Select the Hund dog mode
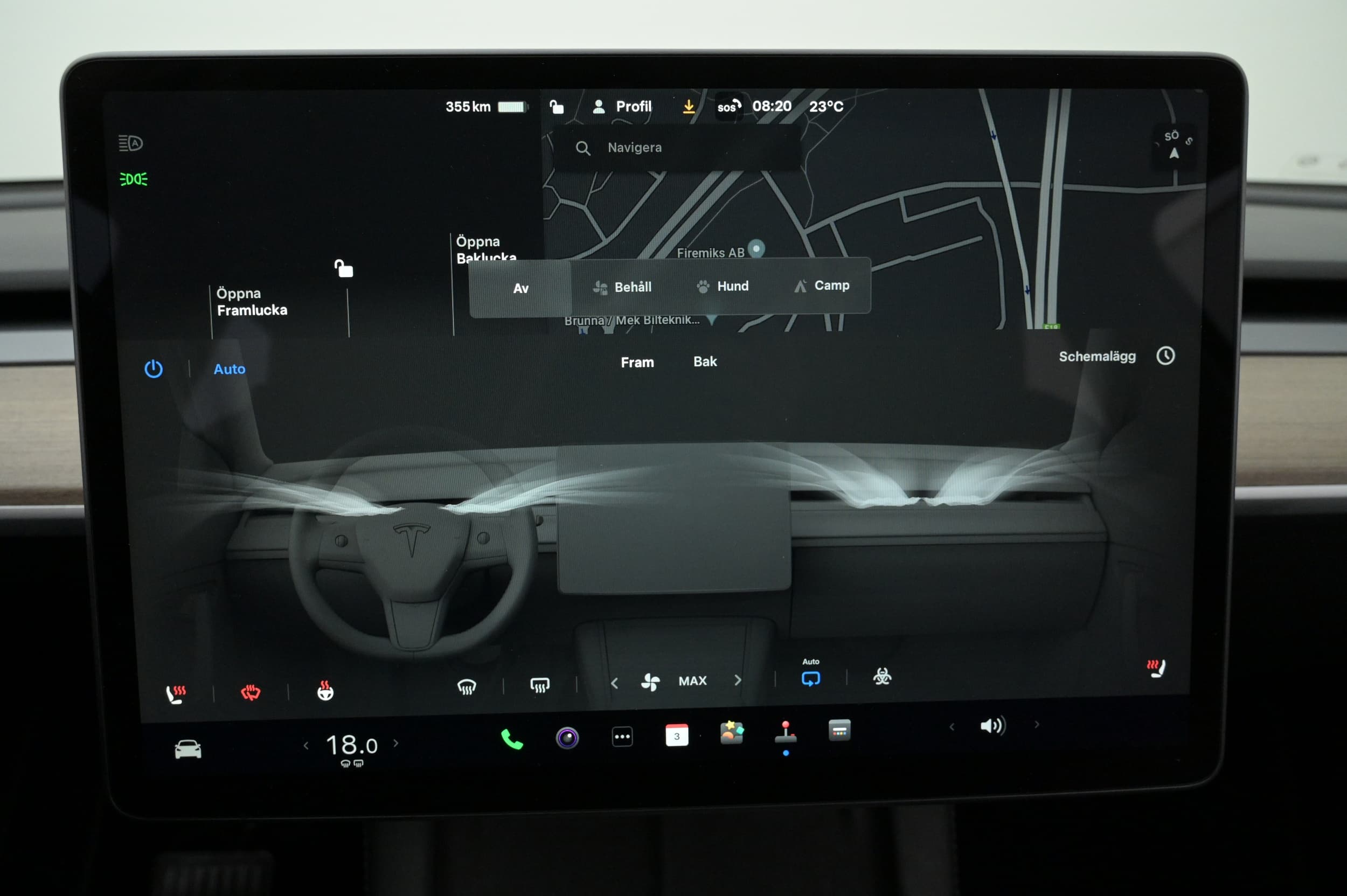The width and height of the screenshot is (1347, 896). point(723,286)
